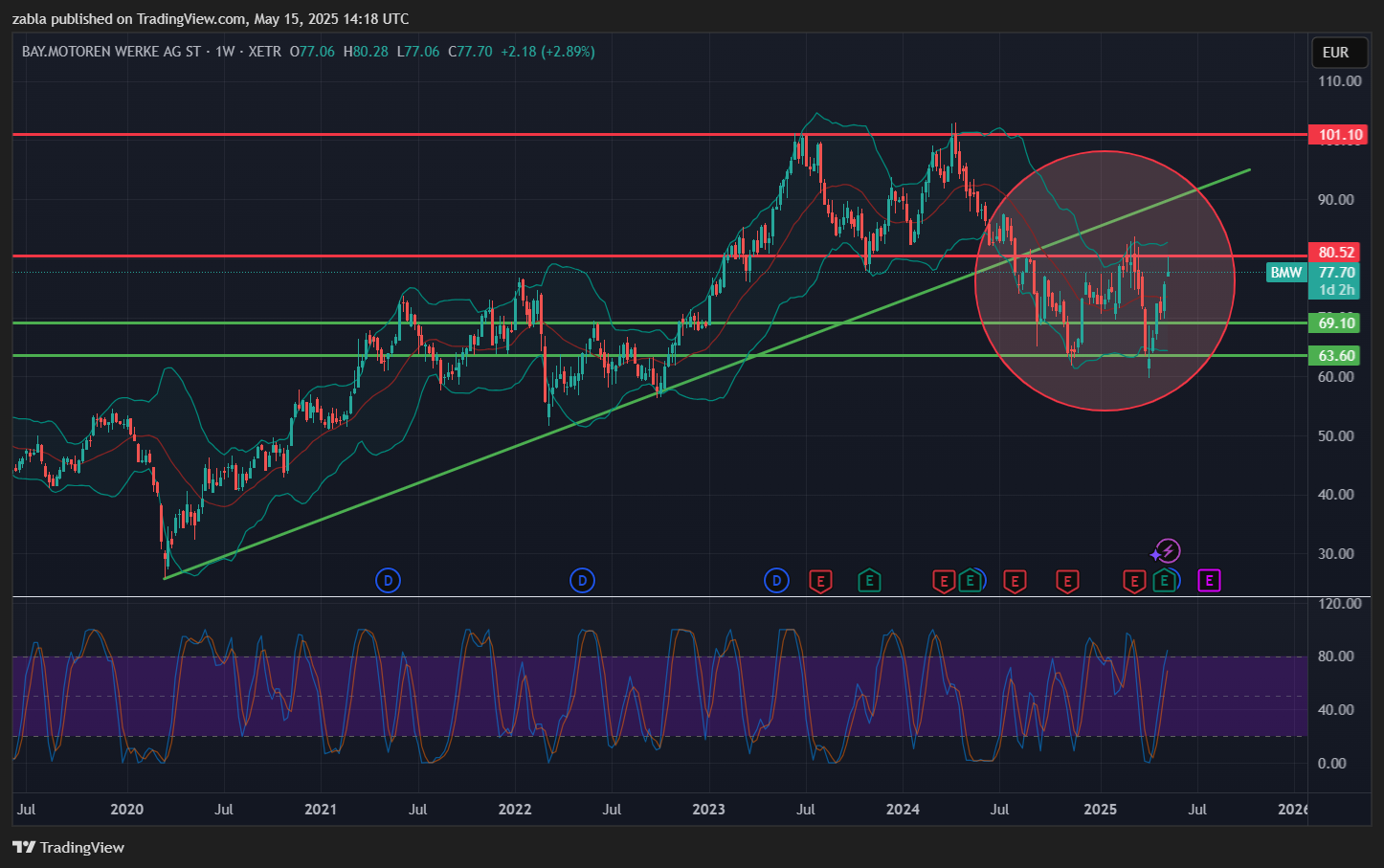Click the red earnings marker above Jul 2024

[1015, 580]
